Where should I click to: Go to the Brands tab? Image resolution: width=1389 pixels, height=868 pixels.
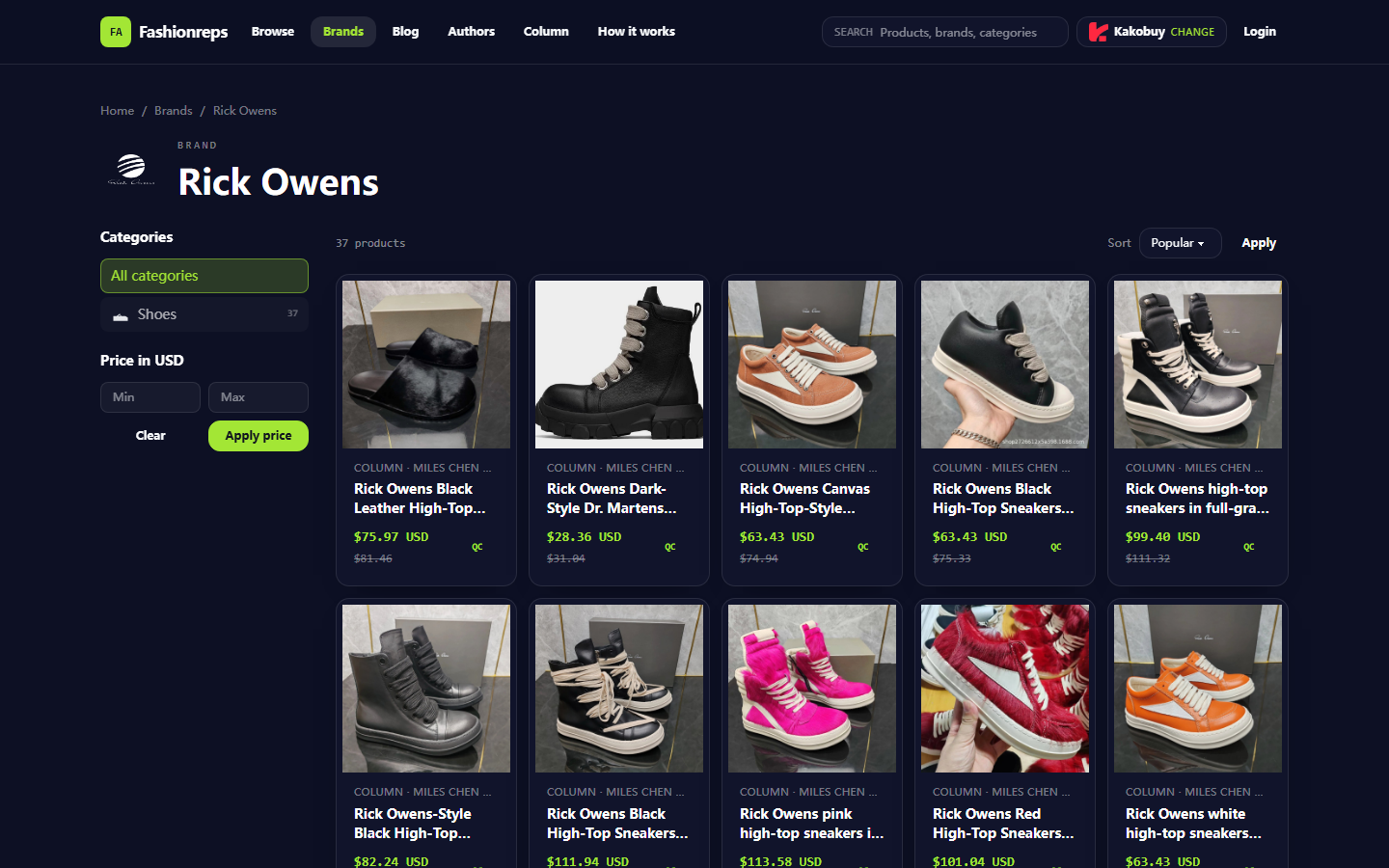[x=343, y=32]
